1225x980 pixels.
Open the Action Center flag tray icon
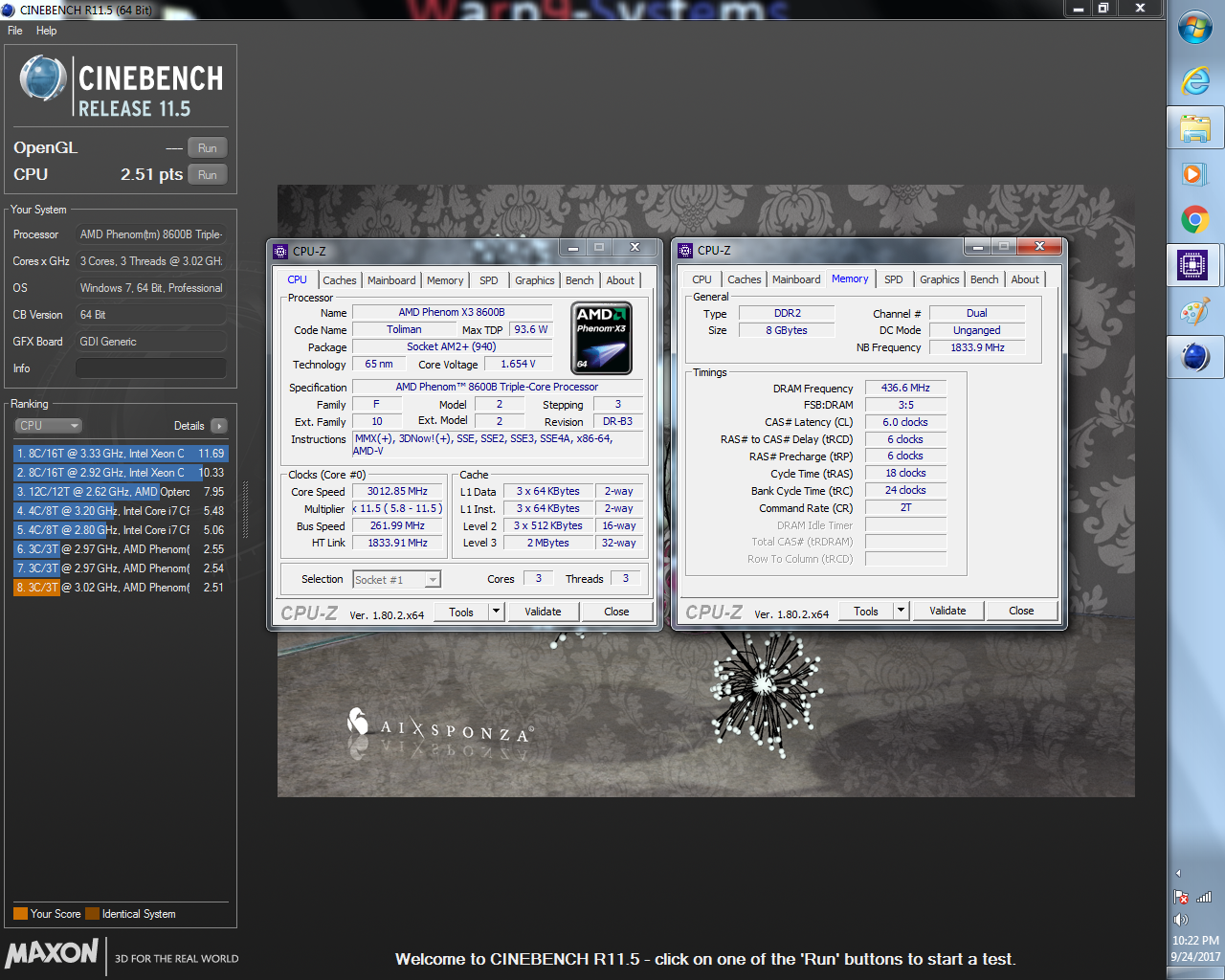tap(1181, 897)
